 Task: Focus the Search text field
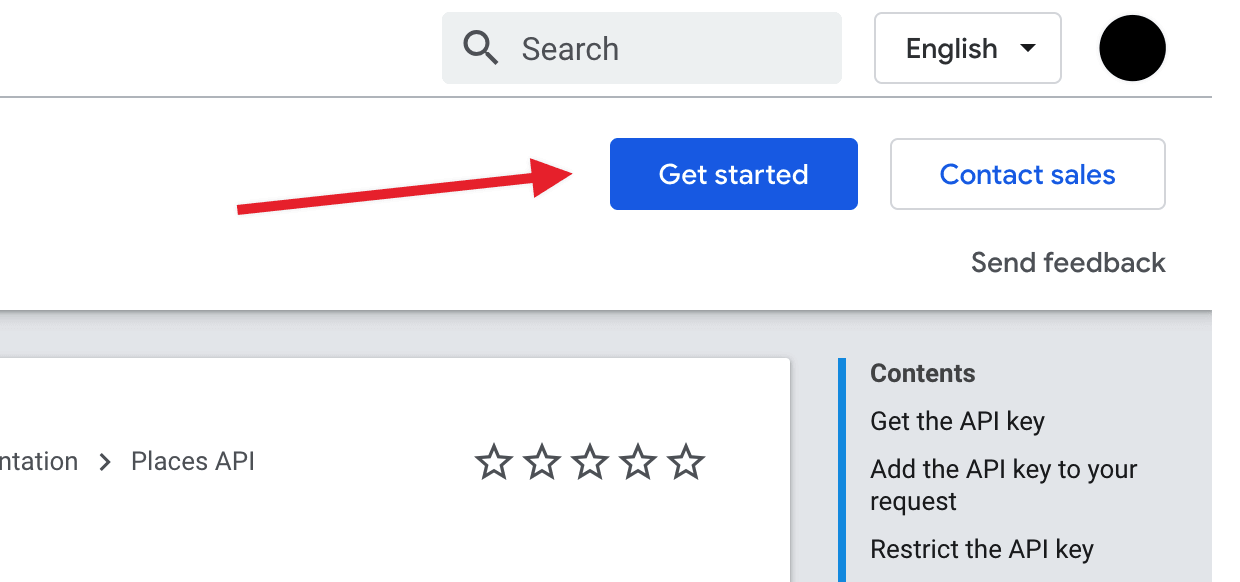pos(660,48)
